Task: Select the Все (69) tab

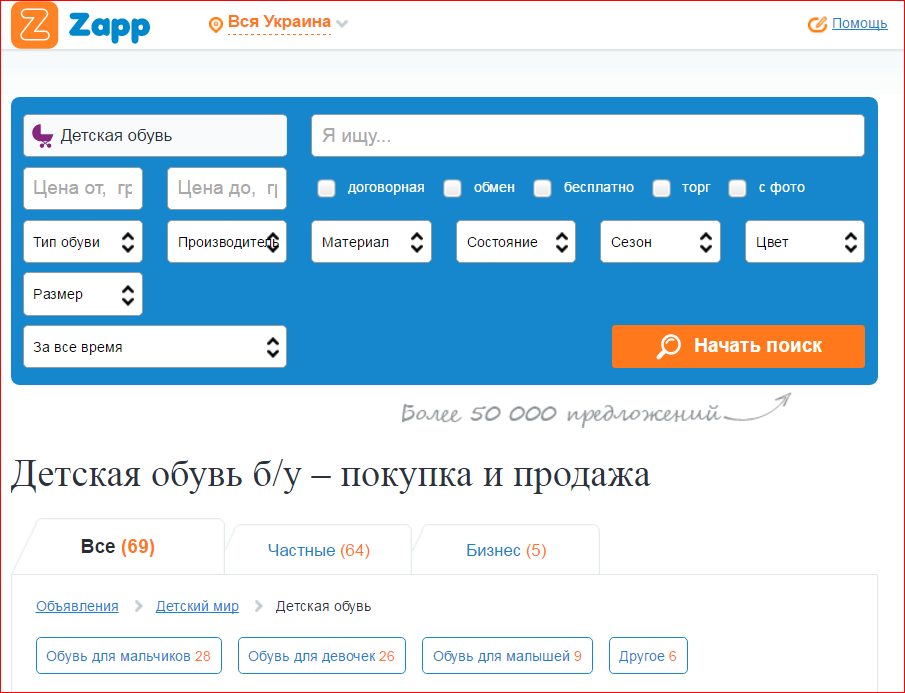Action: (118, 546)
